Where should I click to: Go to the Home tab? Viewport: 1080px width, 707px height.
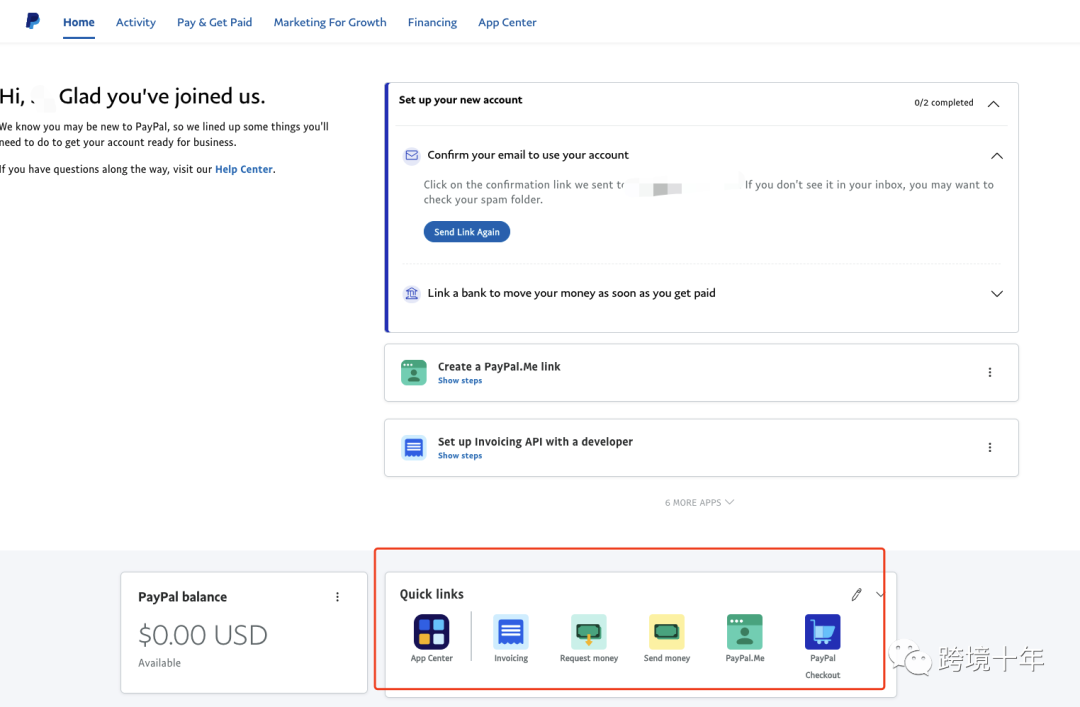(79, 22)
